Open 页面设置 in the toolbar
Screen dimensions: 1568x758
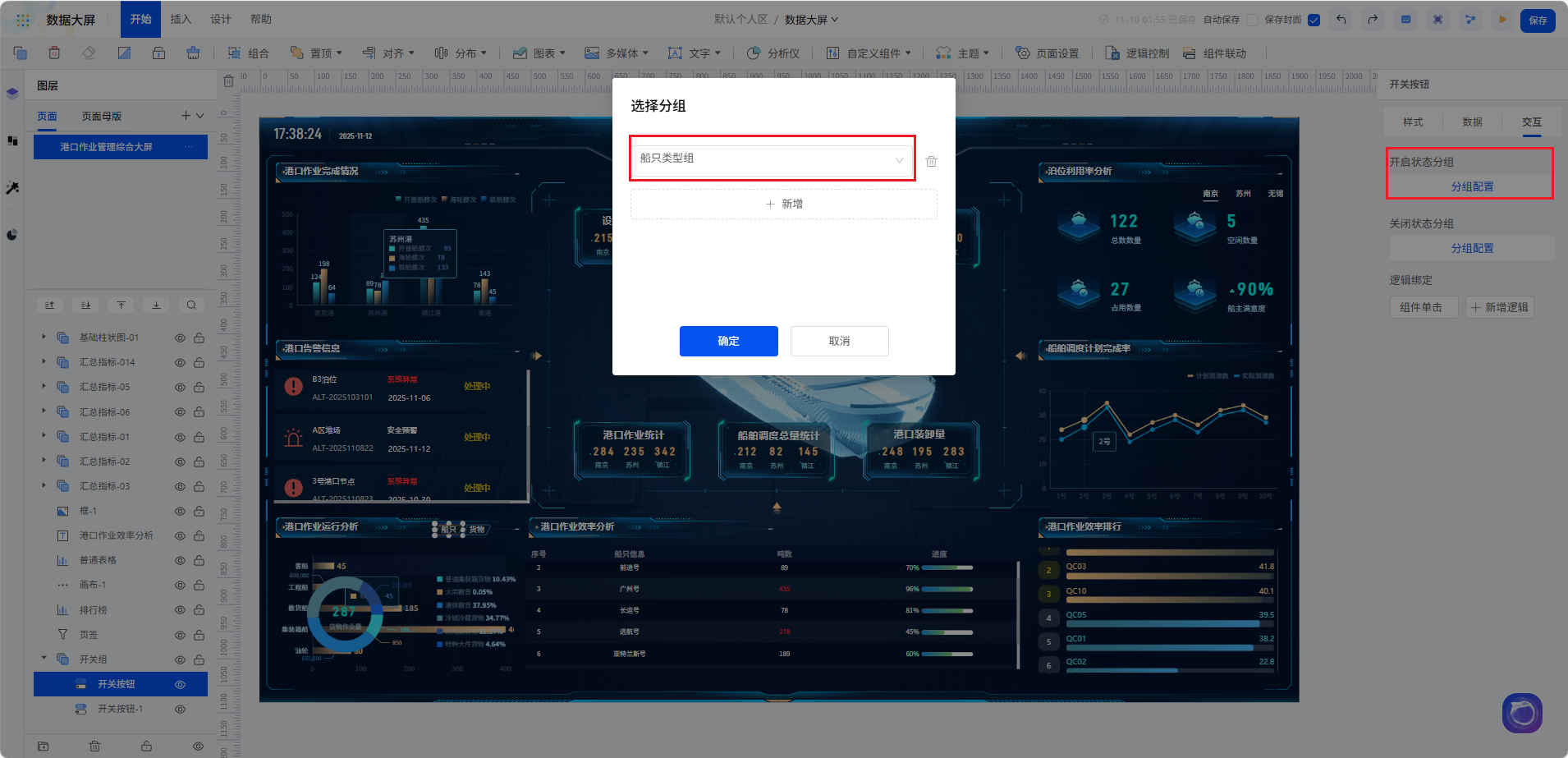tap(1048, 53)
